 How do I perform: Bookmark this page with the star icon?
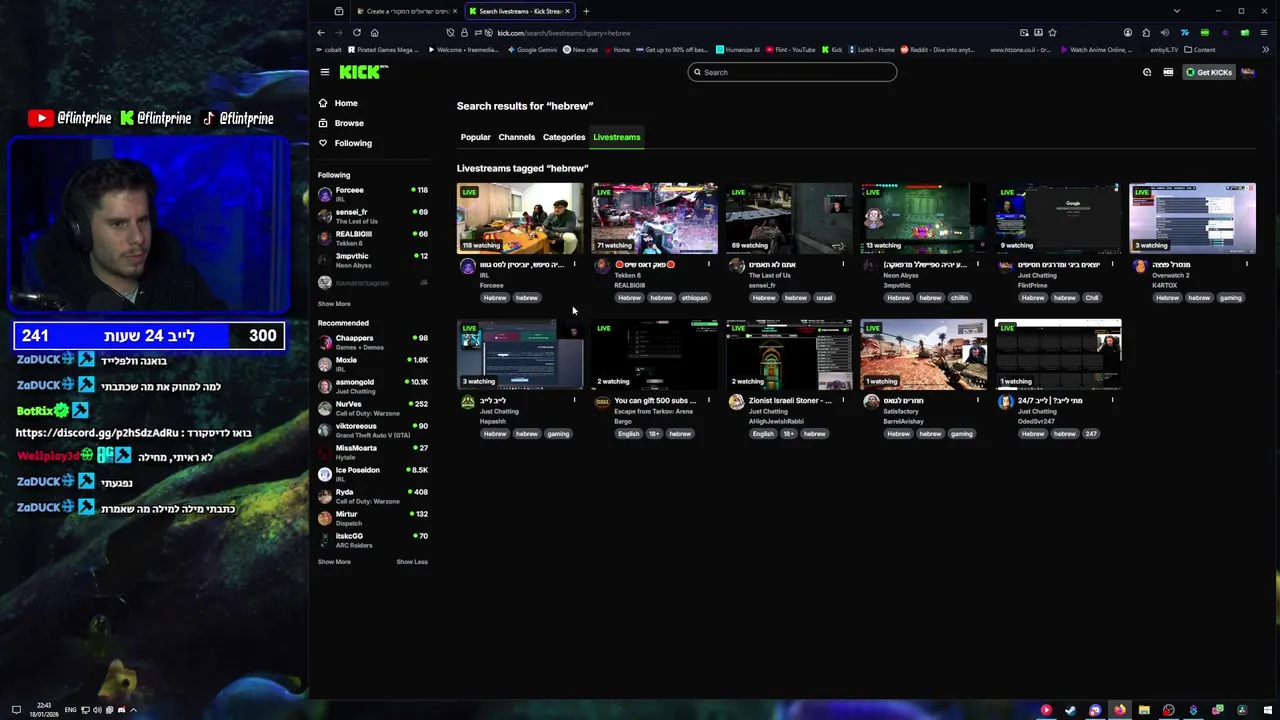click(x=1052, y=33)
